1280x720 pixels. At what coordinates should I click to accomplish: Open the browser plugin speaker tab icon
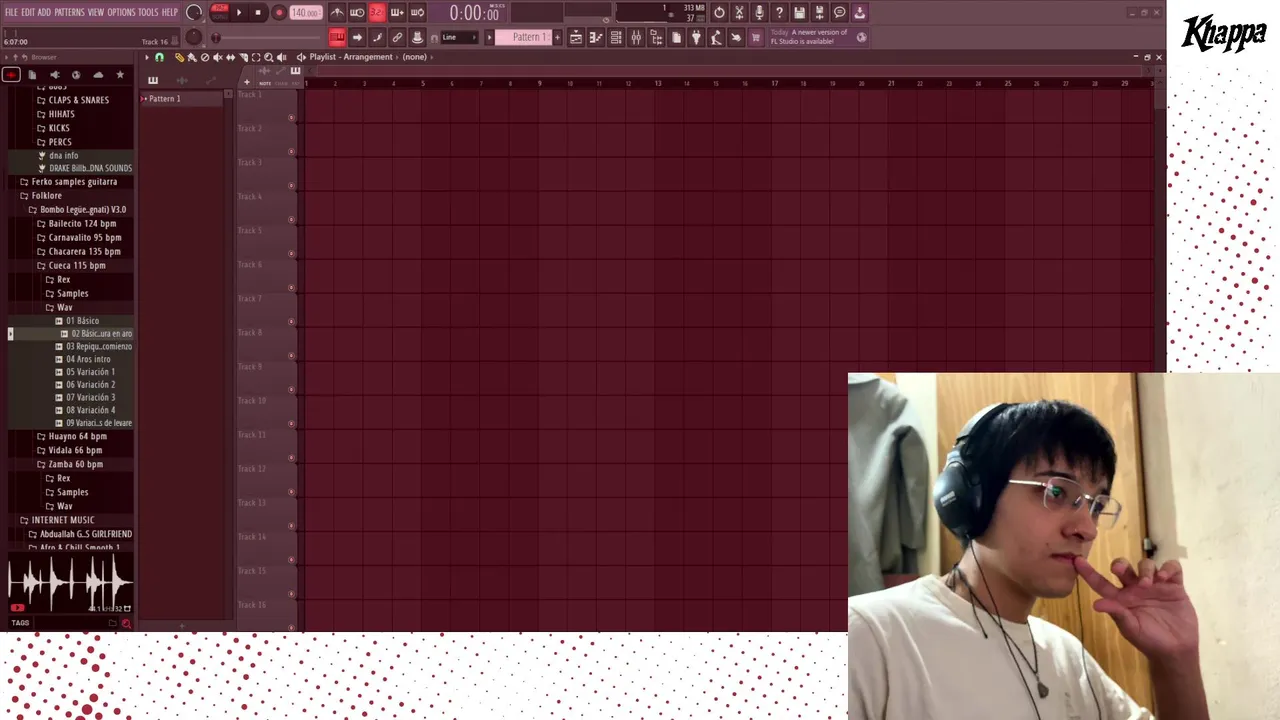[54, 75]
